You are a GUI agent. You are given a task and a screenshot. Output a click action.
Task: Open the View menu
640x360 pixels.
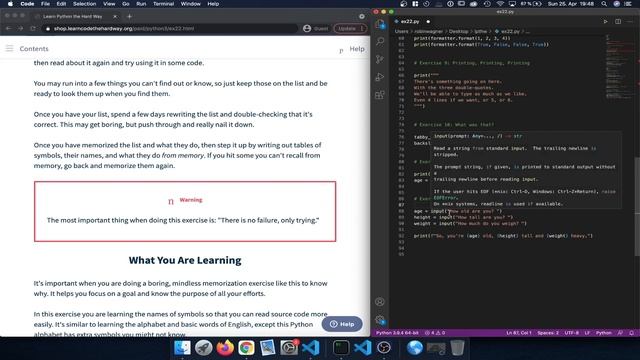tap(109, 4)
